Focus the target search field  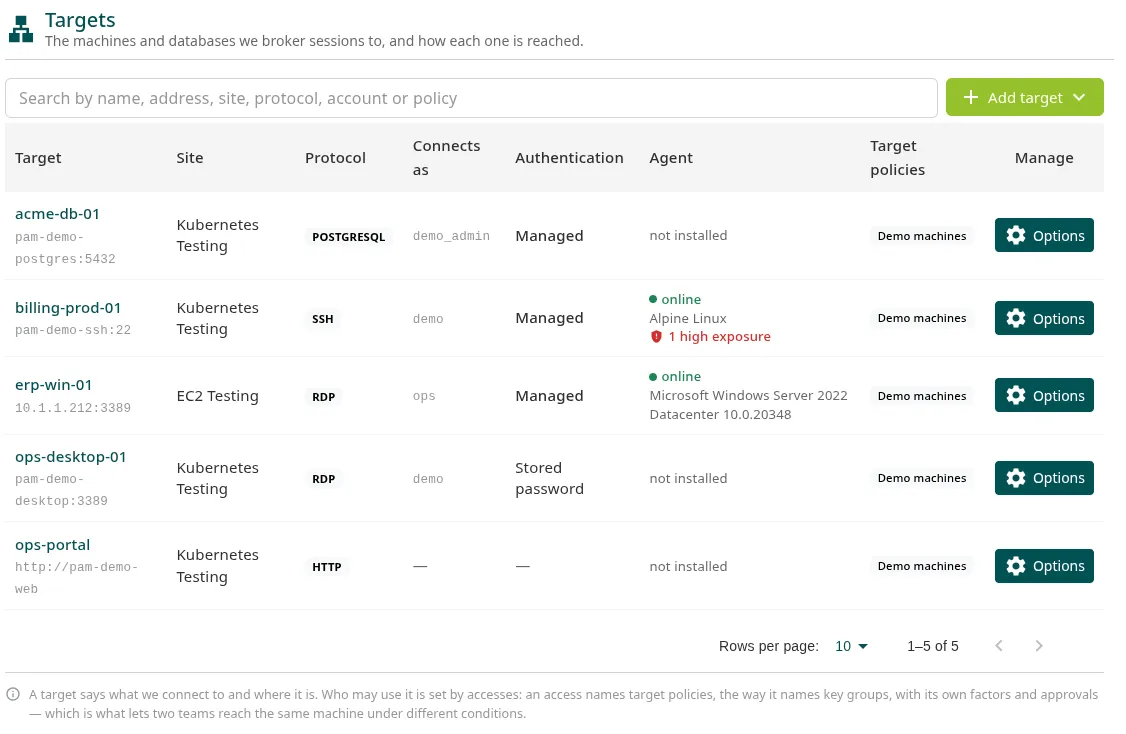pos(471,98)
